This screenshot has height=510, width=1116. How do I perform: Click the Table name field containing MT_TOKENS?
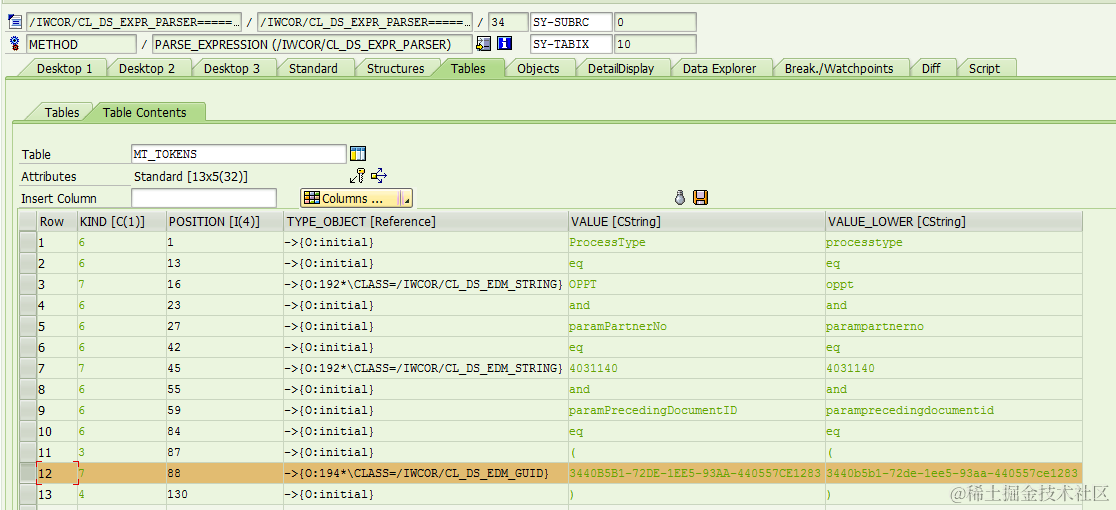pos(239,154)
